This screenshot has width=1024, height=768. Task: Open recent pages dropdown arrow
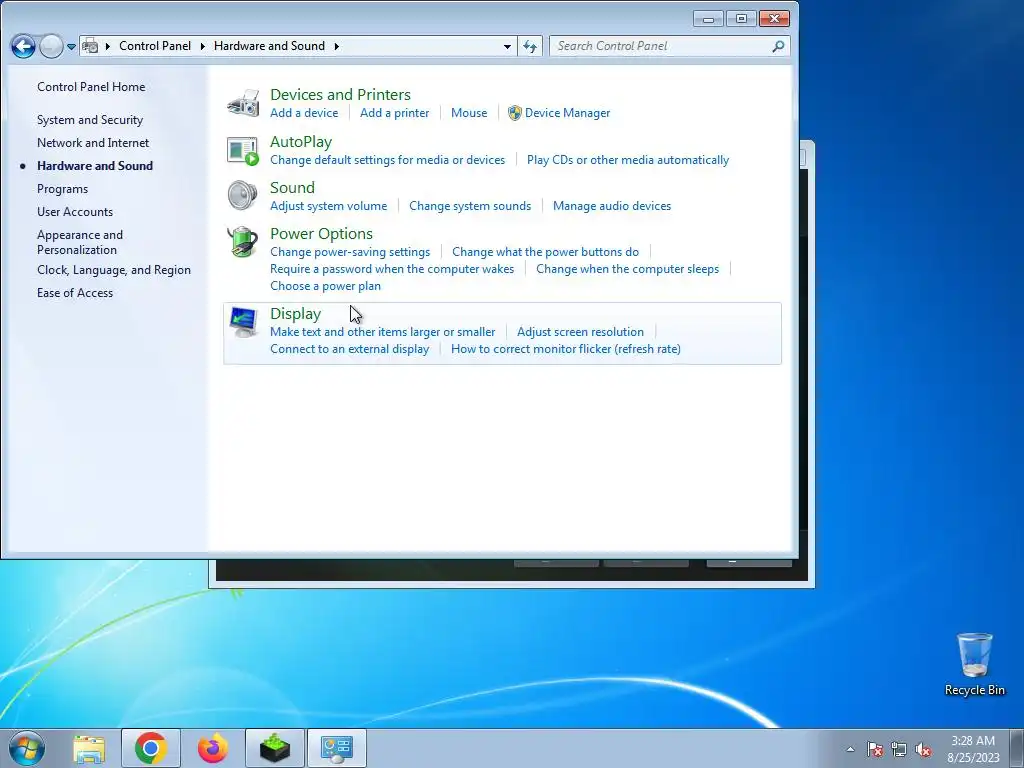coord(71,46)
